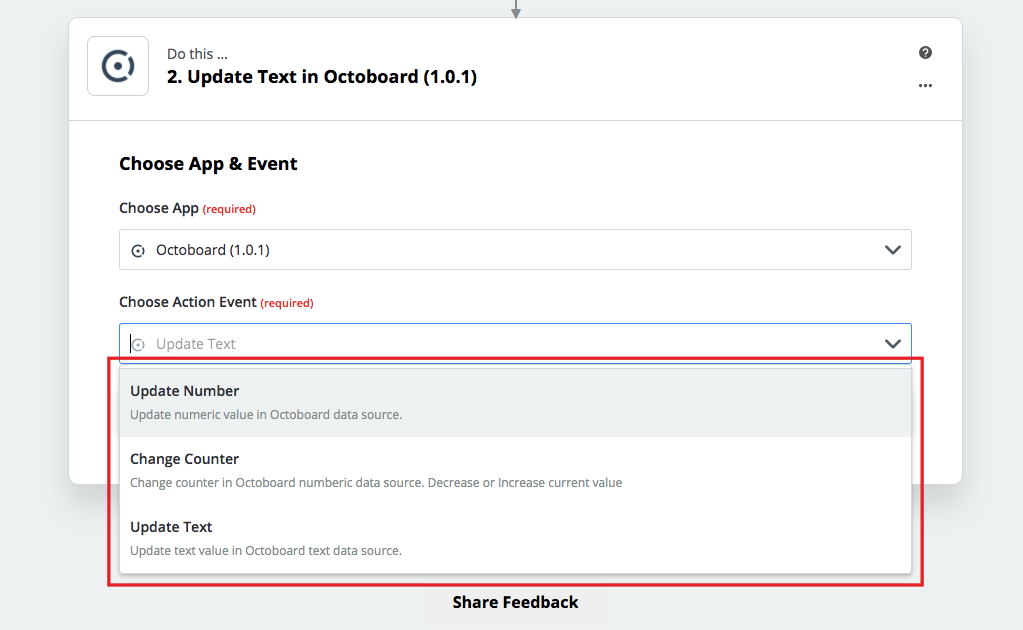Open the three-dot more options menu

[925, 85]
